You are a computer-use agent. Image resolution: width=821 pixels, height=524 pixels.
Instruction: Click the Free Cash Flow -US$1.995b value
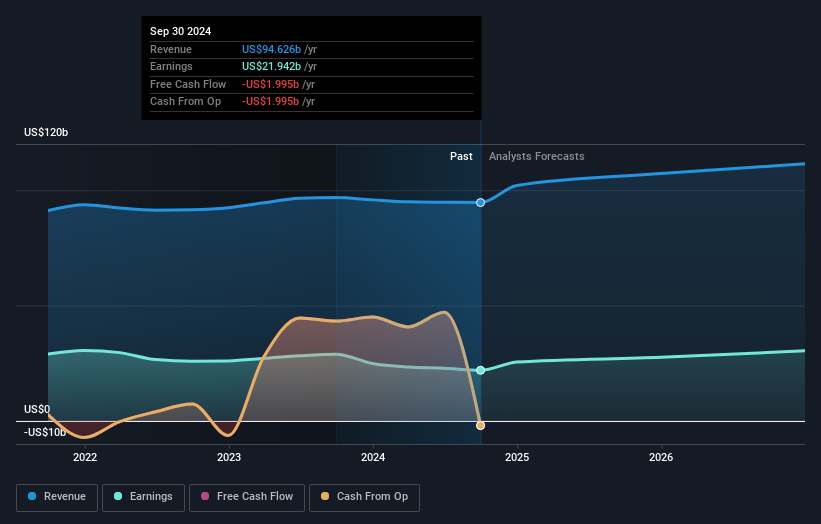click(x=270, y=84)
